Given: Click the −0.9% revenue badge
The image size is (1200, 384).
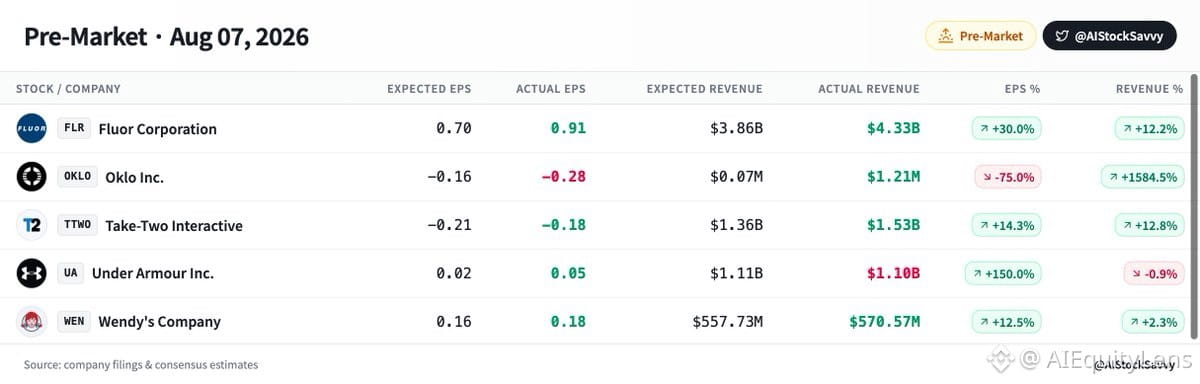Looking at the screenshot, I should (1154, 273).
